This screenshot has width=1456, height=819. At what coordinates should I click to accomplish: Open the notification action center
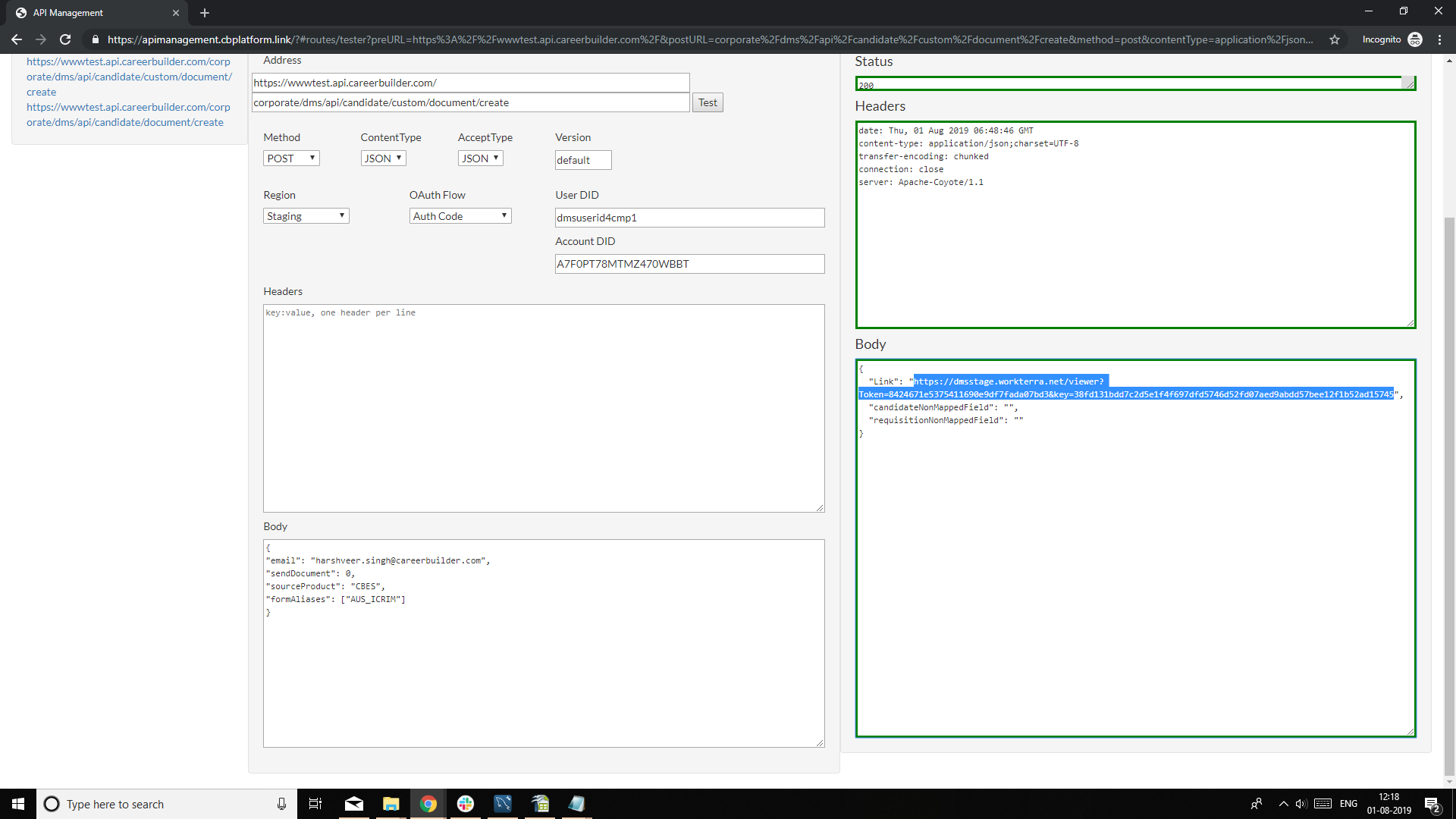coord(1432,804)
